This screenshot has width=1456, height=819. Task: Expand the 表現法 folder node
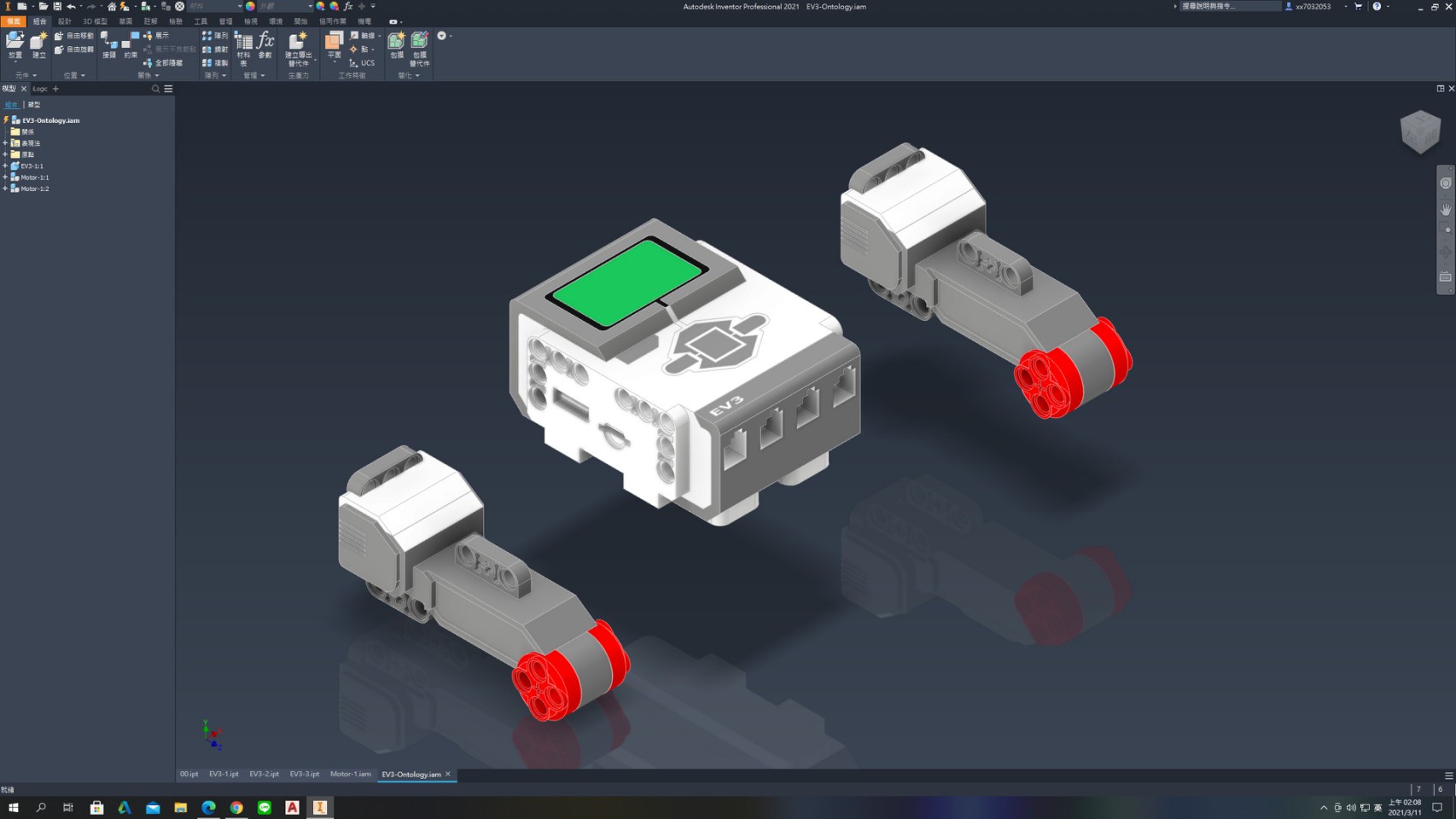5,143
